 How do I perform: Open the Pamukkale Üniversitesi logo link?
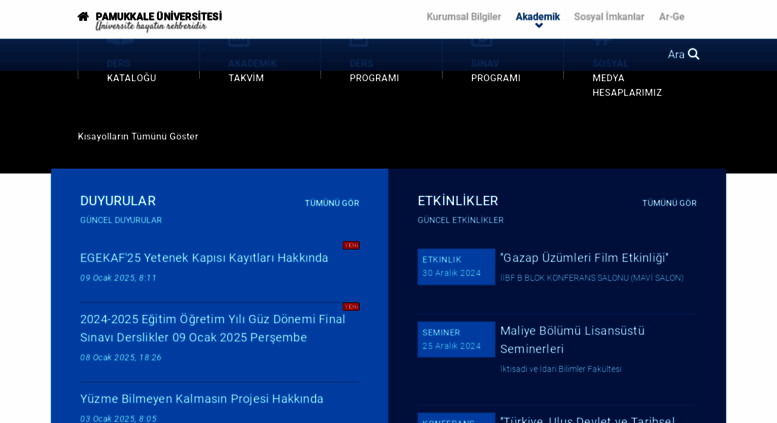(x=158, y=21)
